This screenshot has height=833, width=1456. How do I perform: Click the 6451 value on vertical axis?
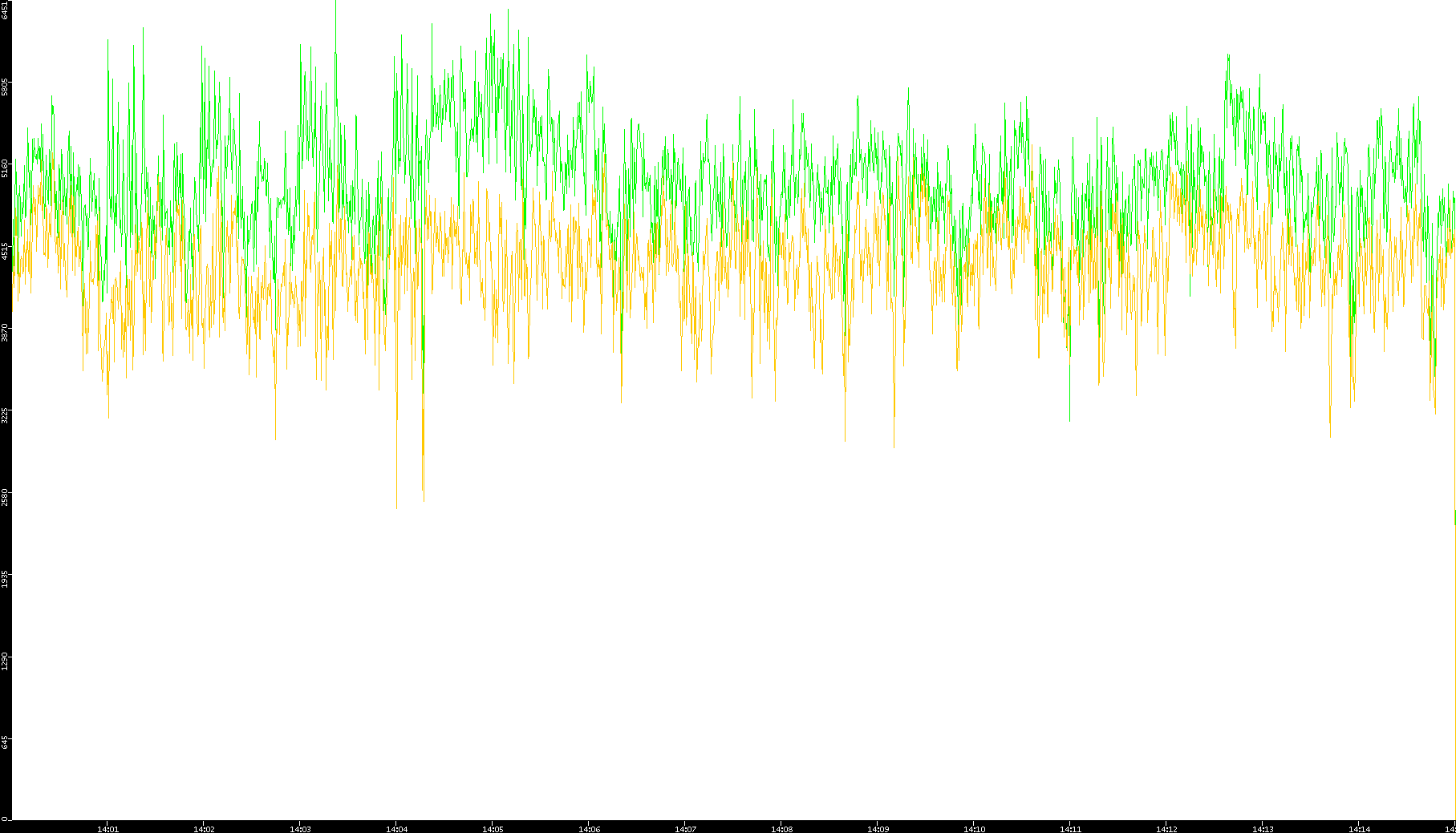click(6, 10)
